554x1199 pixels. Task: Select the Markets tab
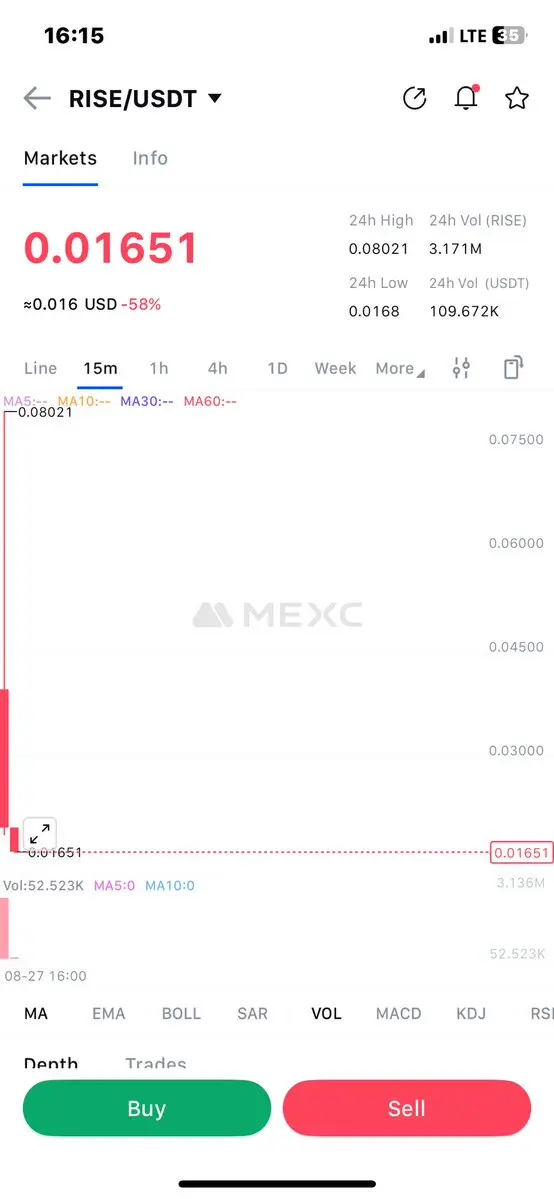(60, 158)
